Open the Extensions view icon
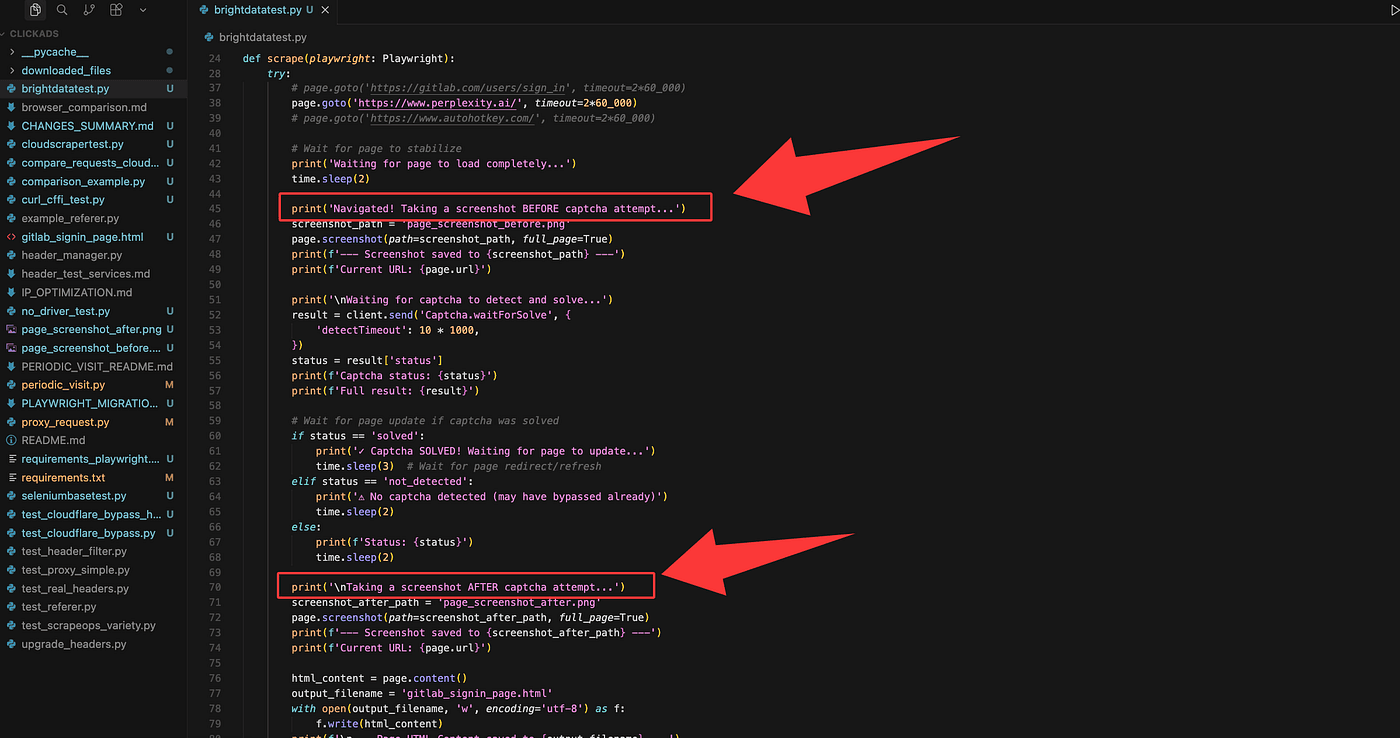The image size is (1400, 738). coord(116,10)
